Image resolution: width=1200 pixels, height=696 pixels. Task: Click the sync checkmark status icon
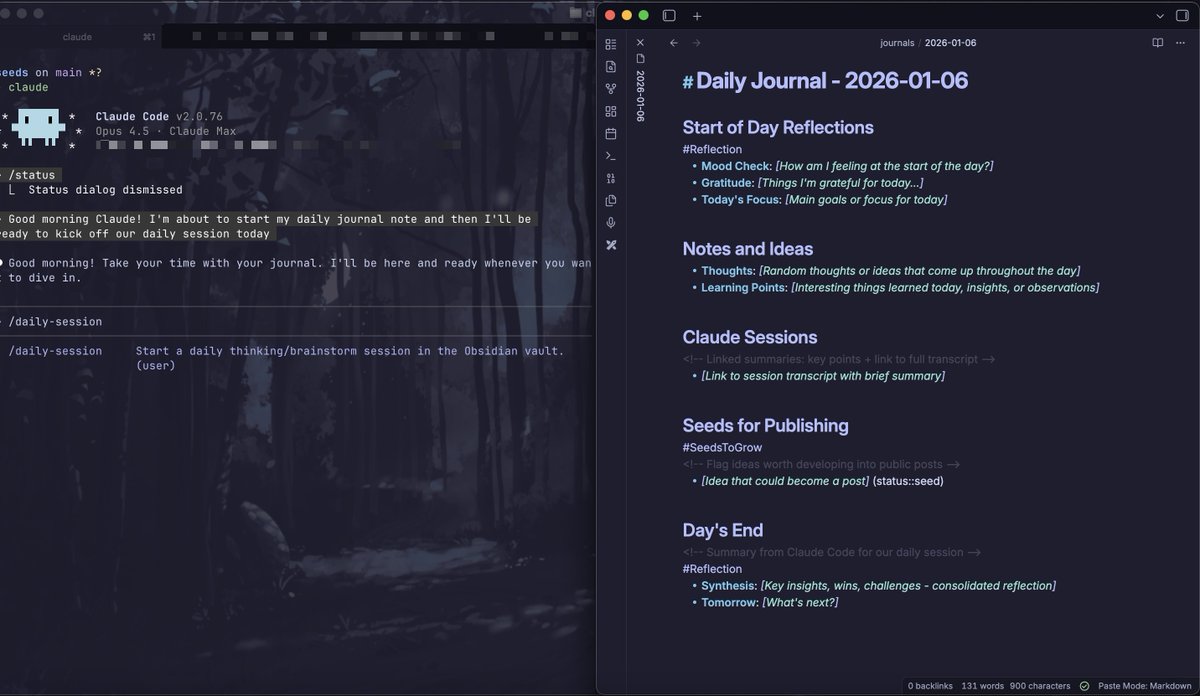pyautogui.click(x=1084, y=686)
